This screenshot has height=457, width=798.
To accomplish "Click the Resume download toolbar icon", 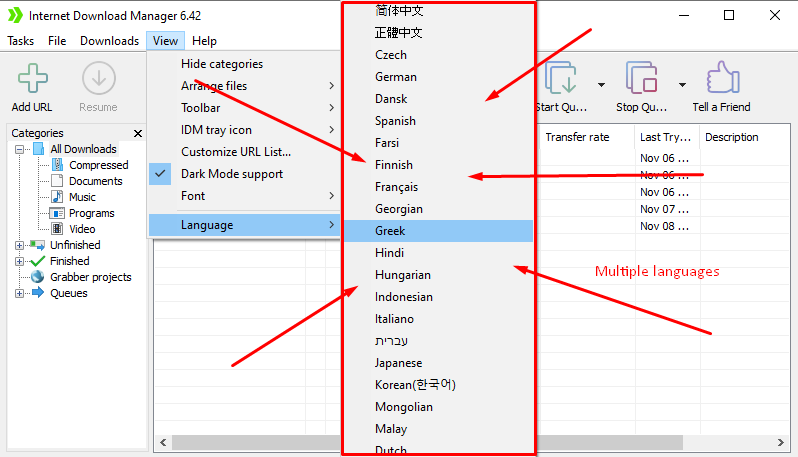I will (x=99, y=78).
